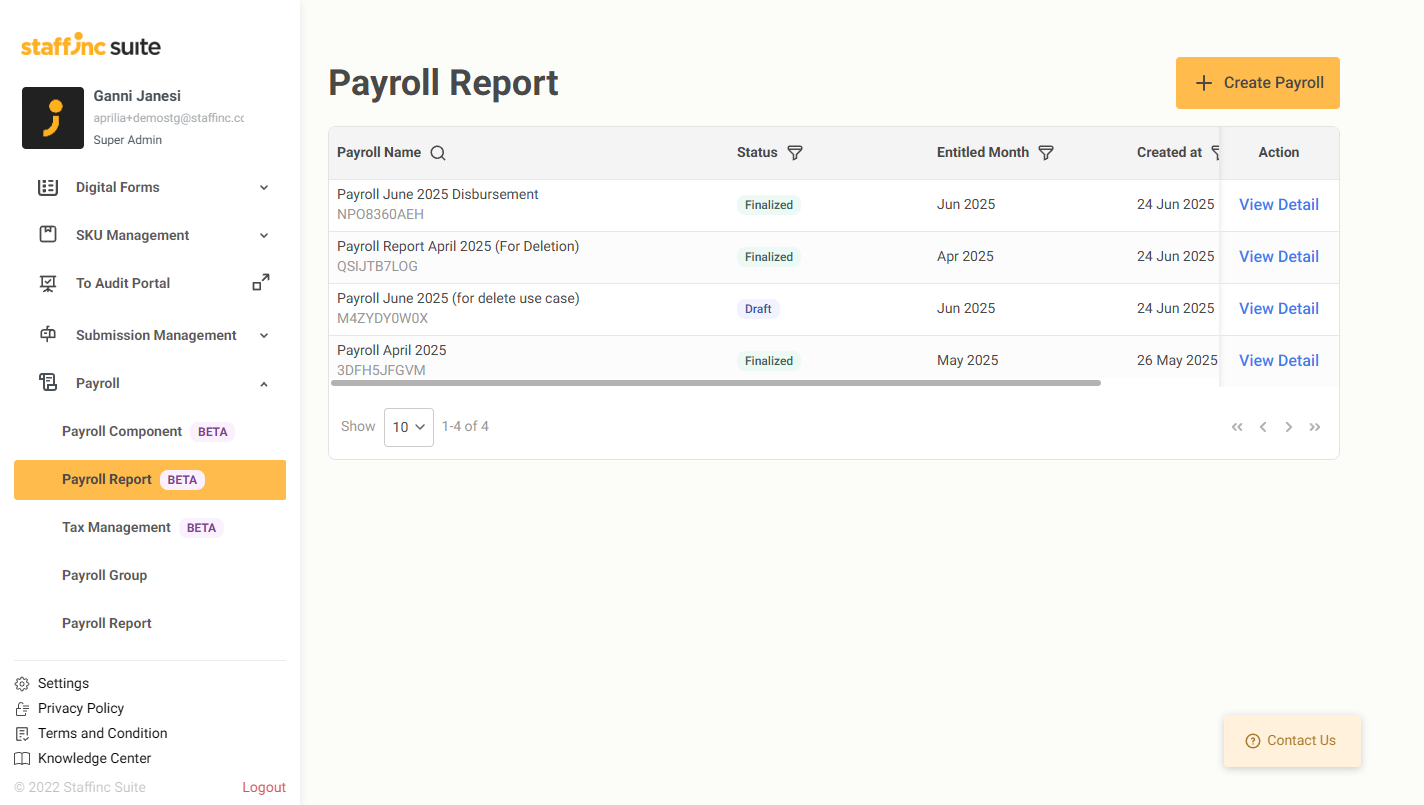Click the table's horizontal scrollbar
The width and height of the screenshot is (1424, 805).
[x=716, y=383]
